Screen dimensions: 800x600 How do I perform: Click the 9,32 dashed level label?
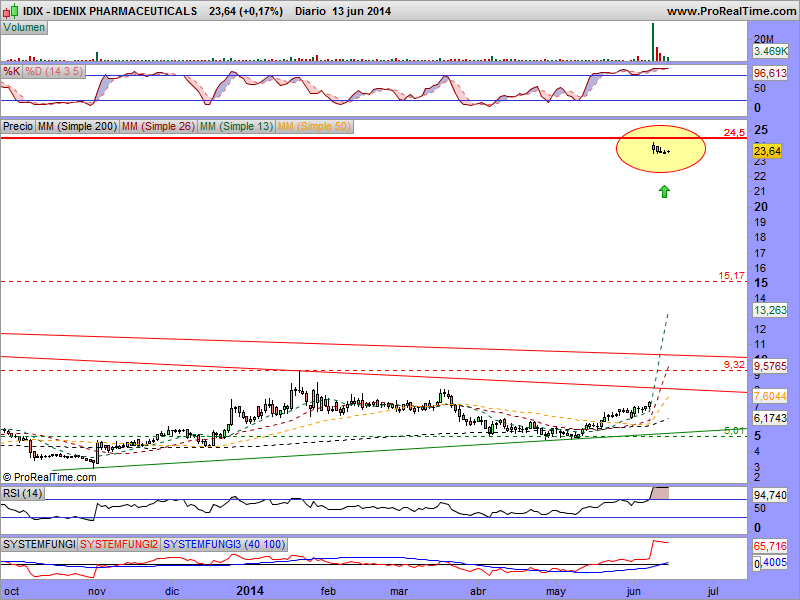coord(734,365)
